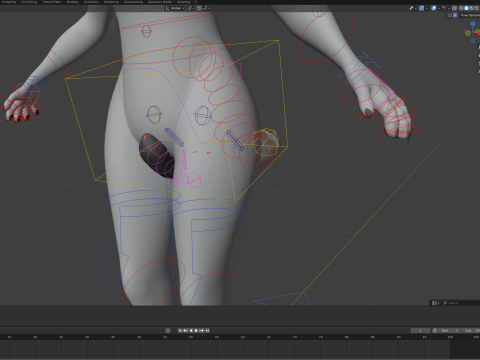Toggle X-axis mirror in pose tool settings
This screenshot has width=480, height=360.
click(x=455, y=15)
